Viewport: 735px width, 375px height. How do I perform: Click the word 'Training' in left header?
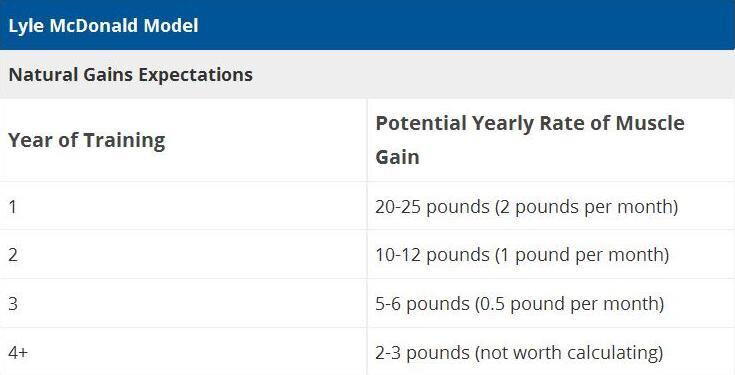point(124,141)
